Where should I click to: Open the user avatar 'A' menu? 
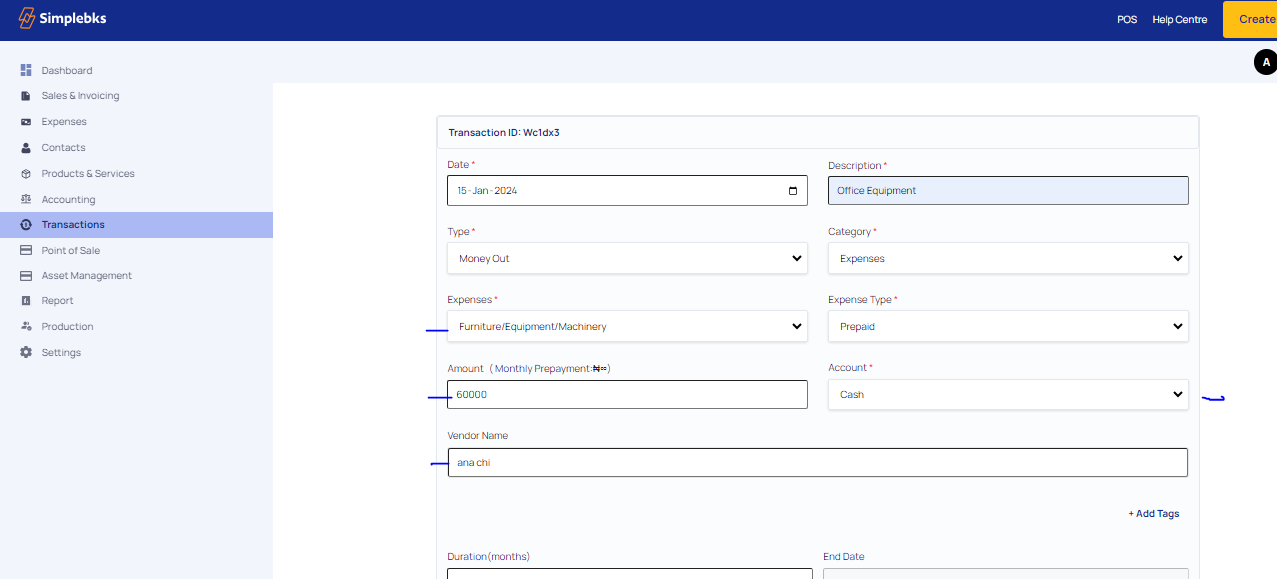pyautogui.click(x=1265, y=62)
